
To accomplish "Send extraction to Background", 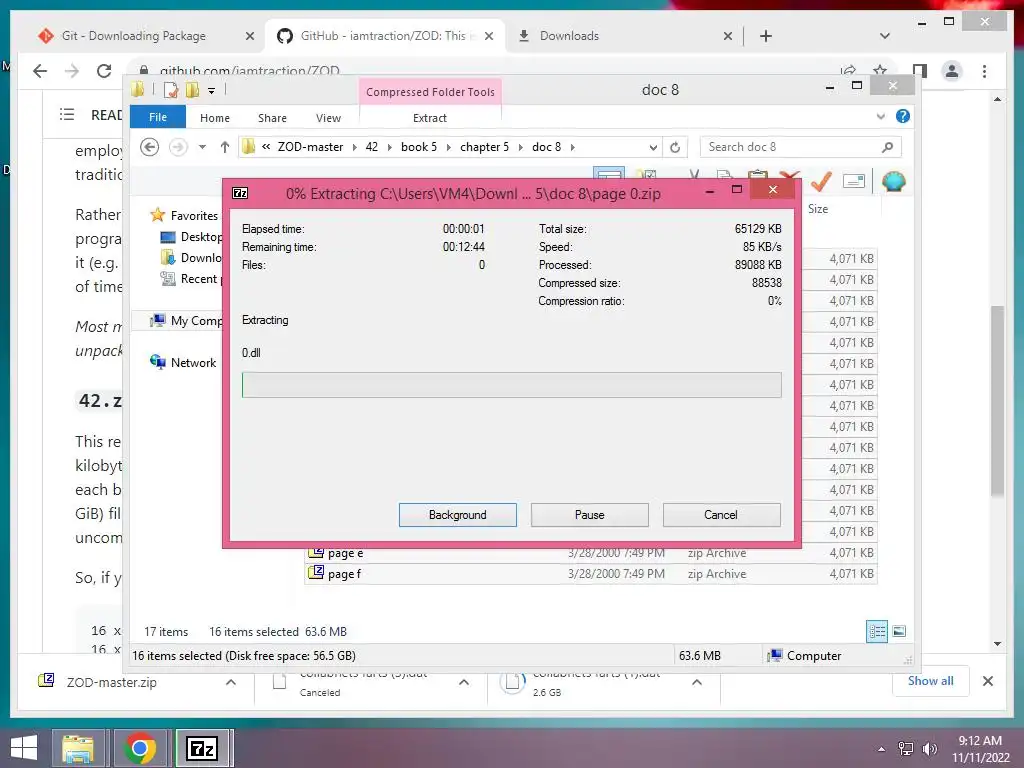I will pos(457,515).
